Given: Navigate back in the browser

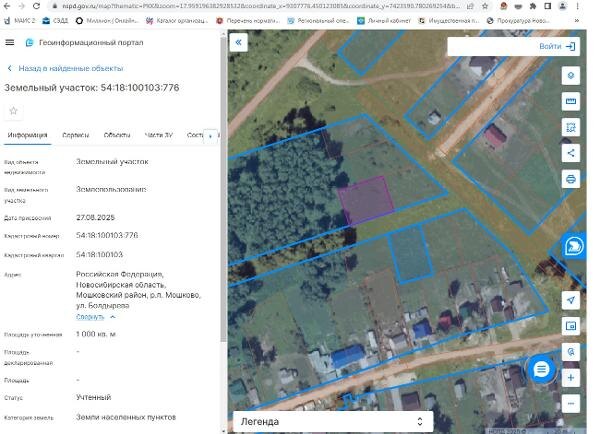Looking at the screenshot, I should pos(7,6).
